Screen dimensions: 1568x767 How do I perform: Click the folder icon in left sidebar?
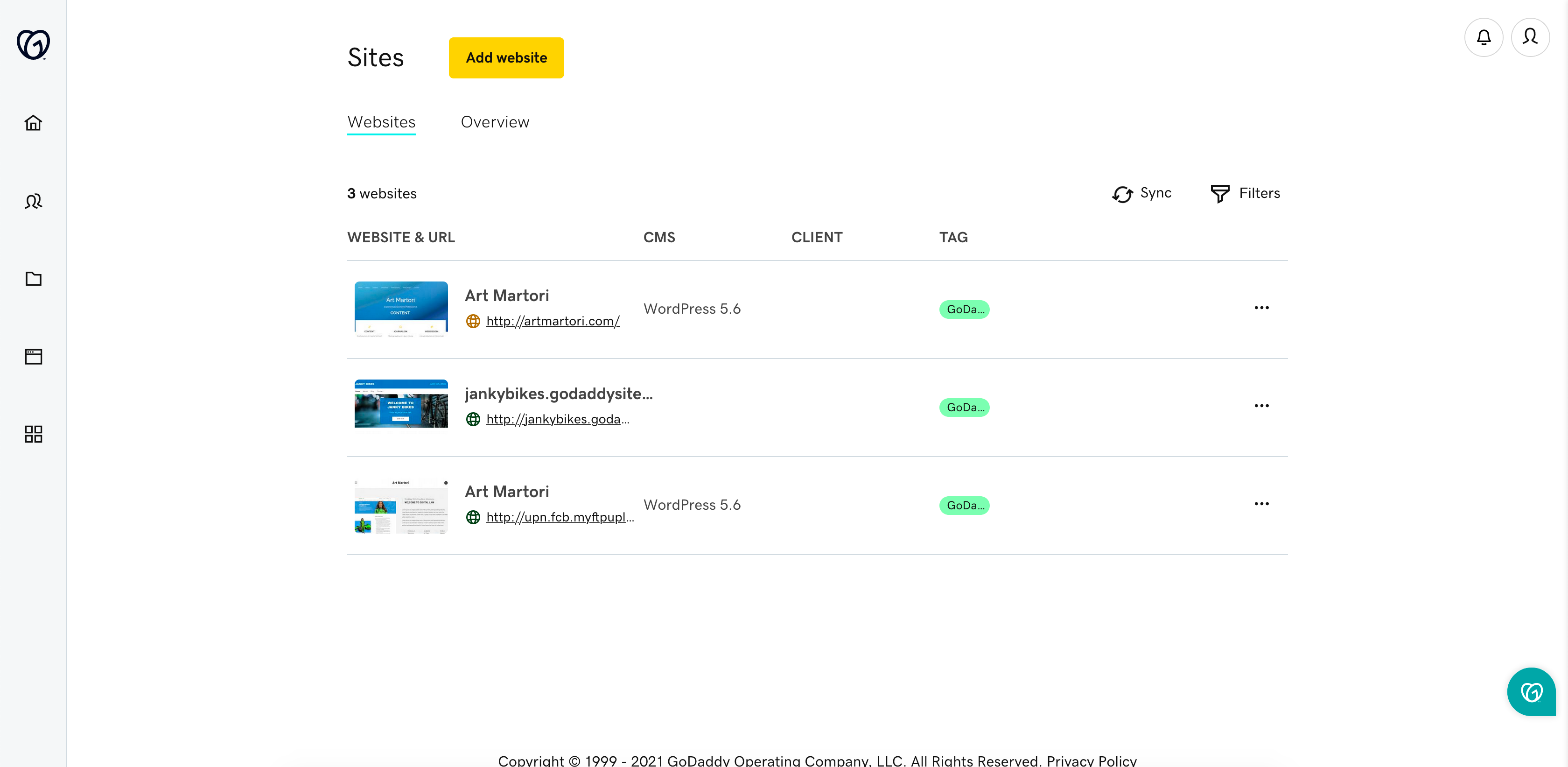(x=33, y=278)
